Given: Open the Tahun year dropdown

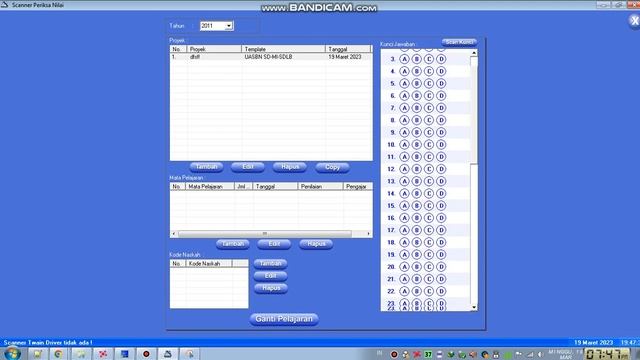Looking at the screenshot, I should coord(229,26).
